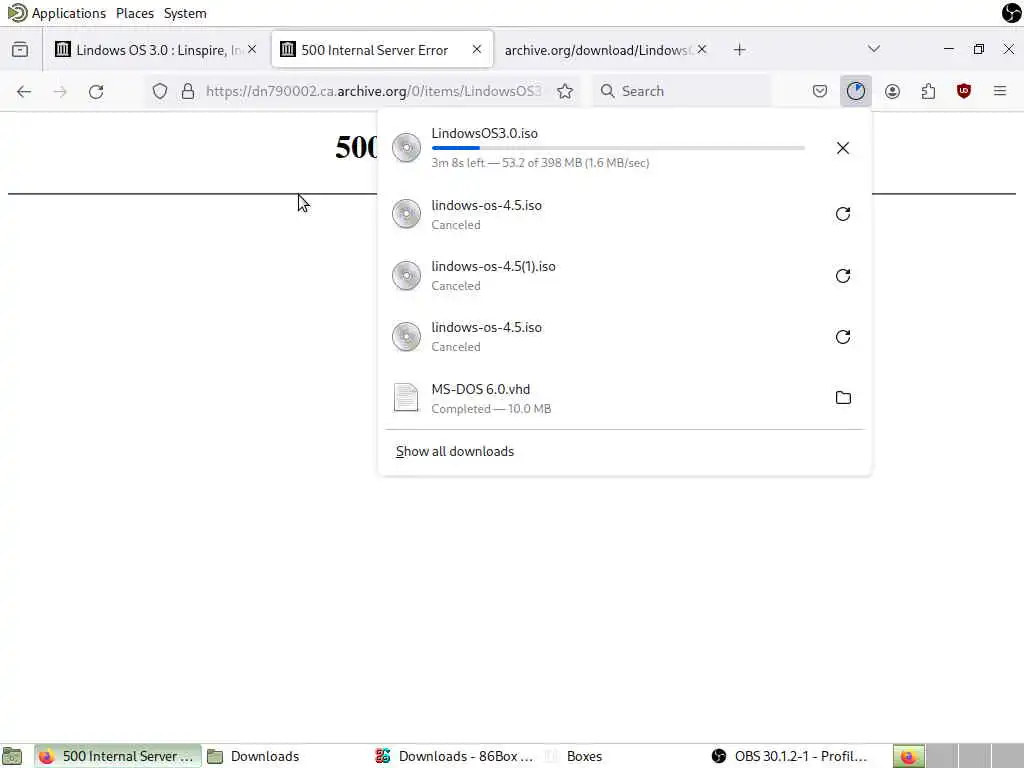Click the show desktop icon in the taskbar

tap(12, 756)
